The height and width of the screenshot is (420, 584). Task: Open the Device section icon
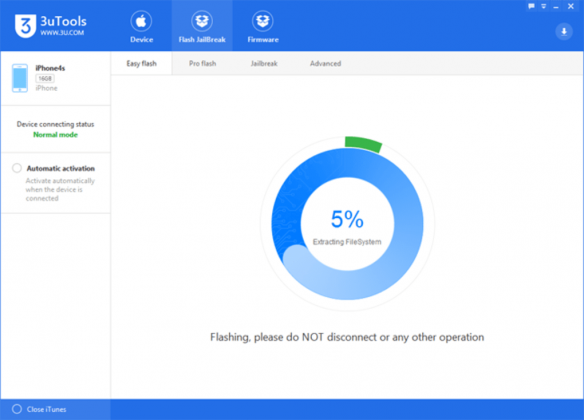(141, 21)
